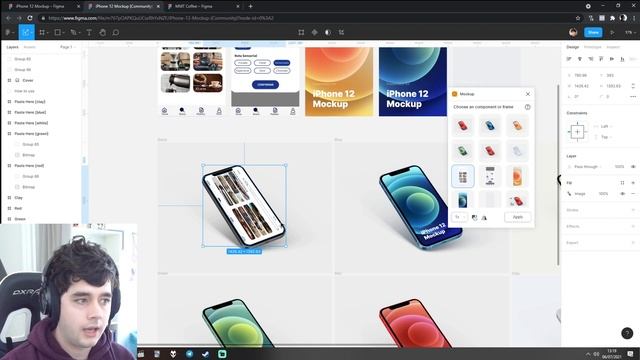The image size is (640, 360).
Task: Click the flip icon left of Apply
Action: (484, 218)
